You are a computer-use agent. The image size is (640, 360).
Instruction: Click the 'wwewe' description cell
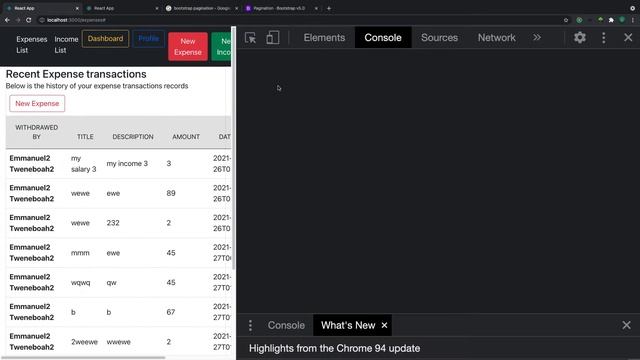[118, 342]
